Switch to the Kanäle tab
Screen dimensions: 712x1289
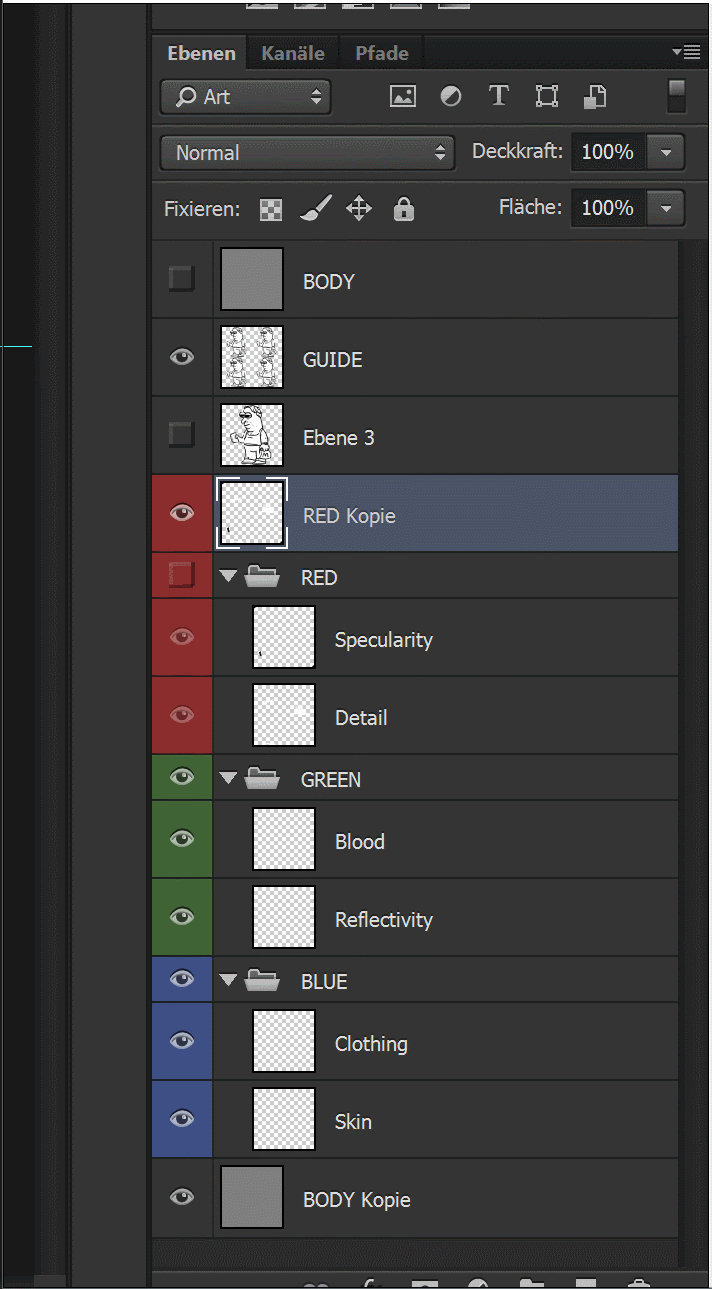[x=293, y=53]
